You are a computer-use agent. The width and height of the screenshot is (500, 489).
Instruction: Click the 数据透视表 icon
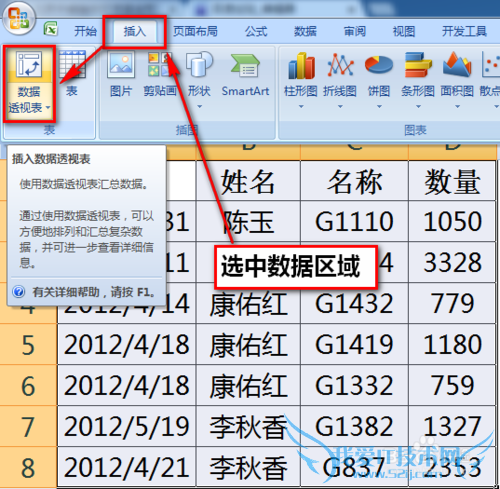[x=29, y=64]
